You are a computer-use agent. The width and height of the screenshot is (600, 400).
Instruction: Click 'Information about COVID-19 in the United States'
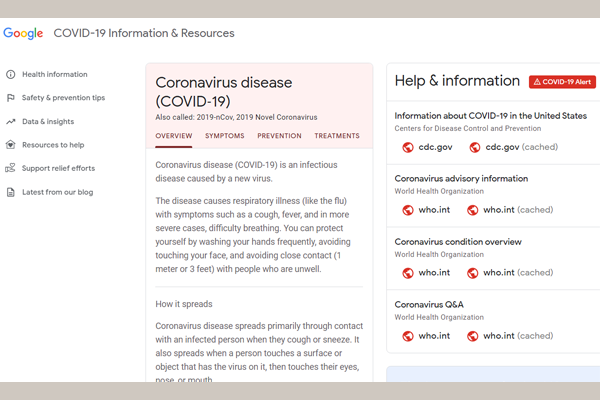point(491,116)
